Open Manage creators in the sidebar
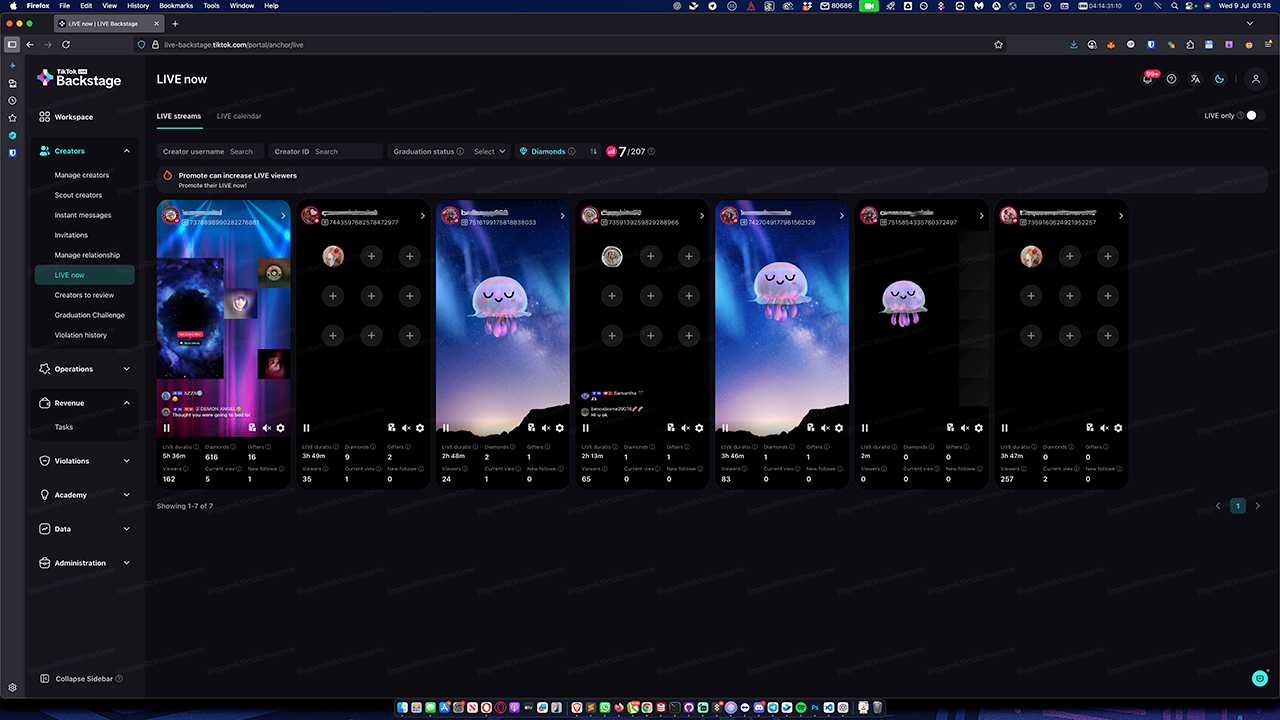1280x720 pixels. (82, 175)
